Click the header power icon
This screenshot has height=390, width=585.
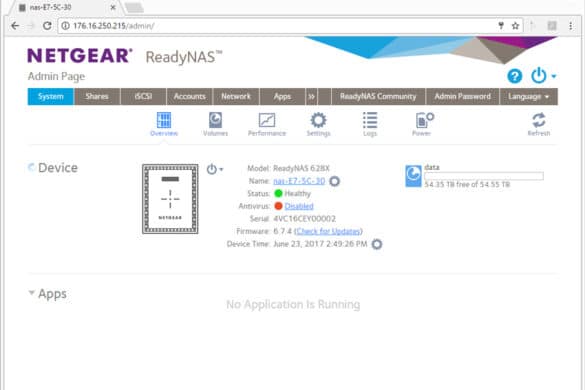pos(538,76)
